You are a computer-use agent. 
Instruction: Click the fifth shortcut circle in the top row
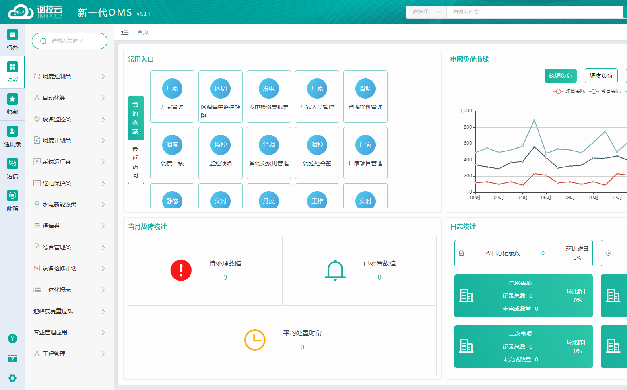pyautogui.click(x=365, y=88)
